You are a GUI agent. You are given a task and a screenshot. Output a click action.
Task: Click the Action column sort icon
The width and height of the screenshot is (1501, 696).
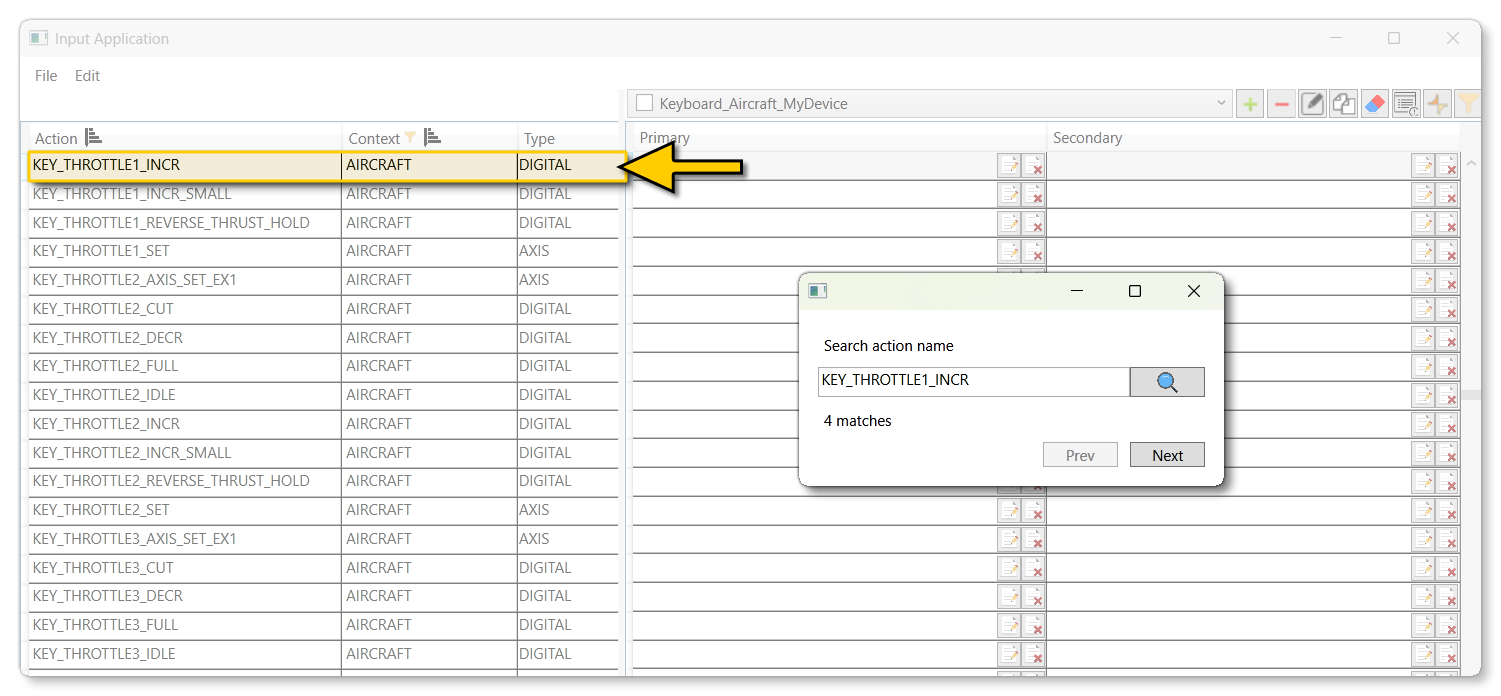point(93,138)
